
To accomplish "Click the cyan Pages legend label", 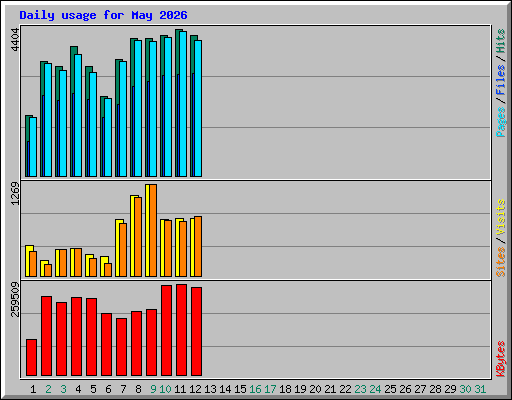I will coord(501,122).
